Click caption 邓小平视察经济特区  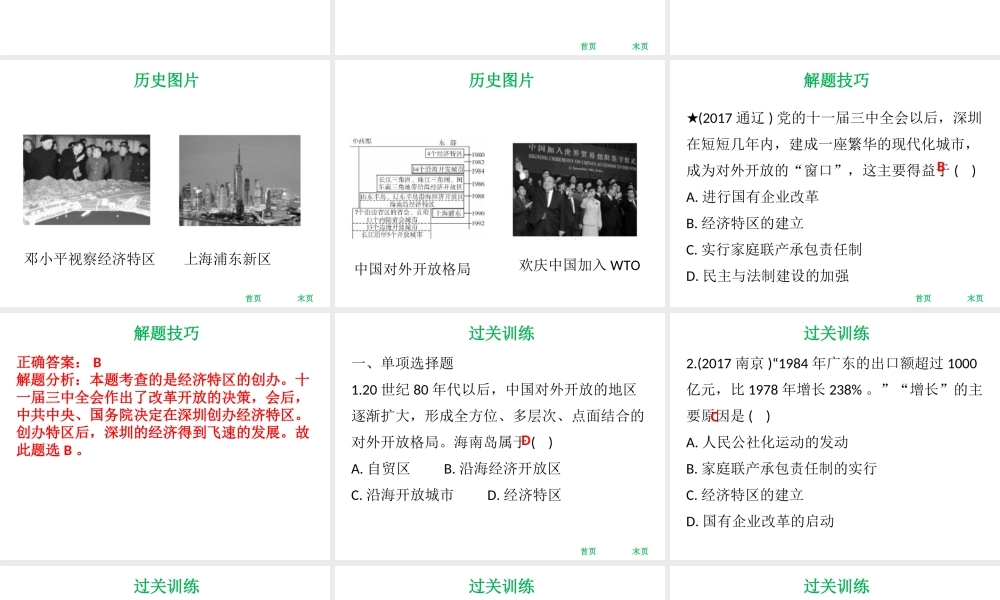90,259
